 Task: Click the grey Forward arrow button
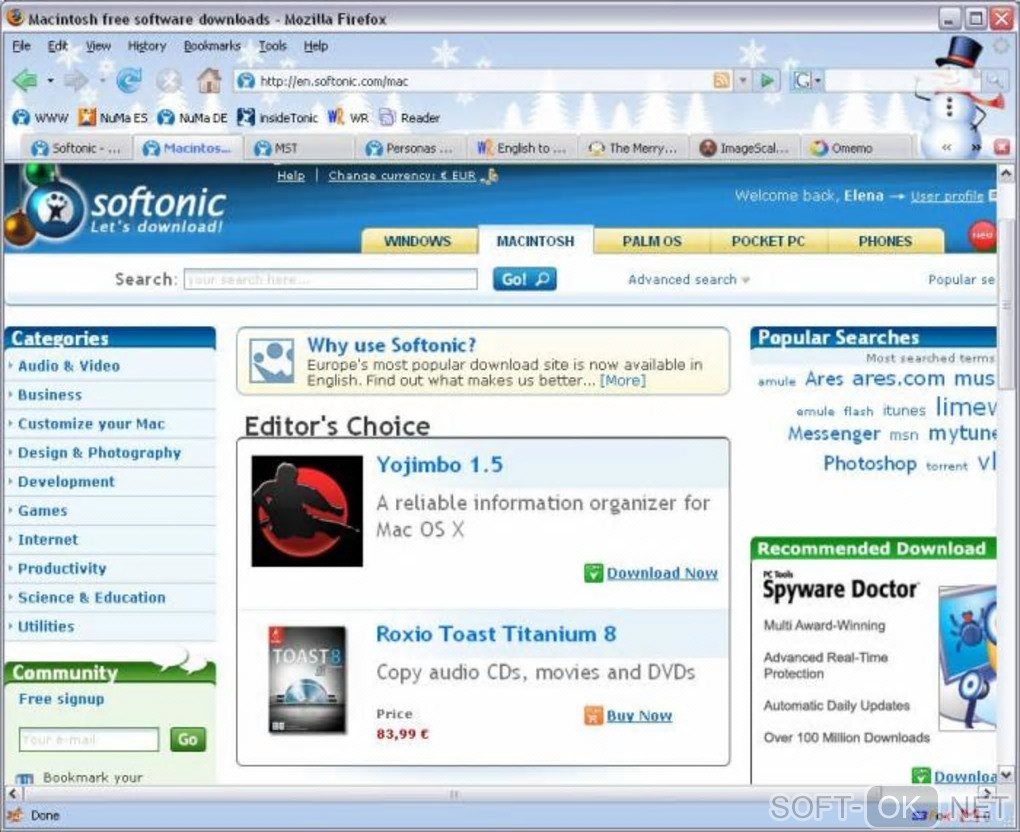76,81
